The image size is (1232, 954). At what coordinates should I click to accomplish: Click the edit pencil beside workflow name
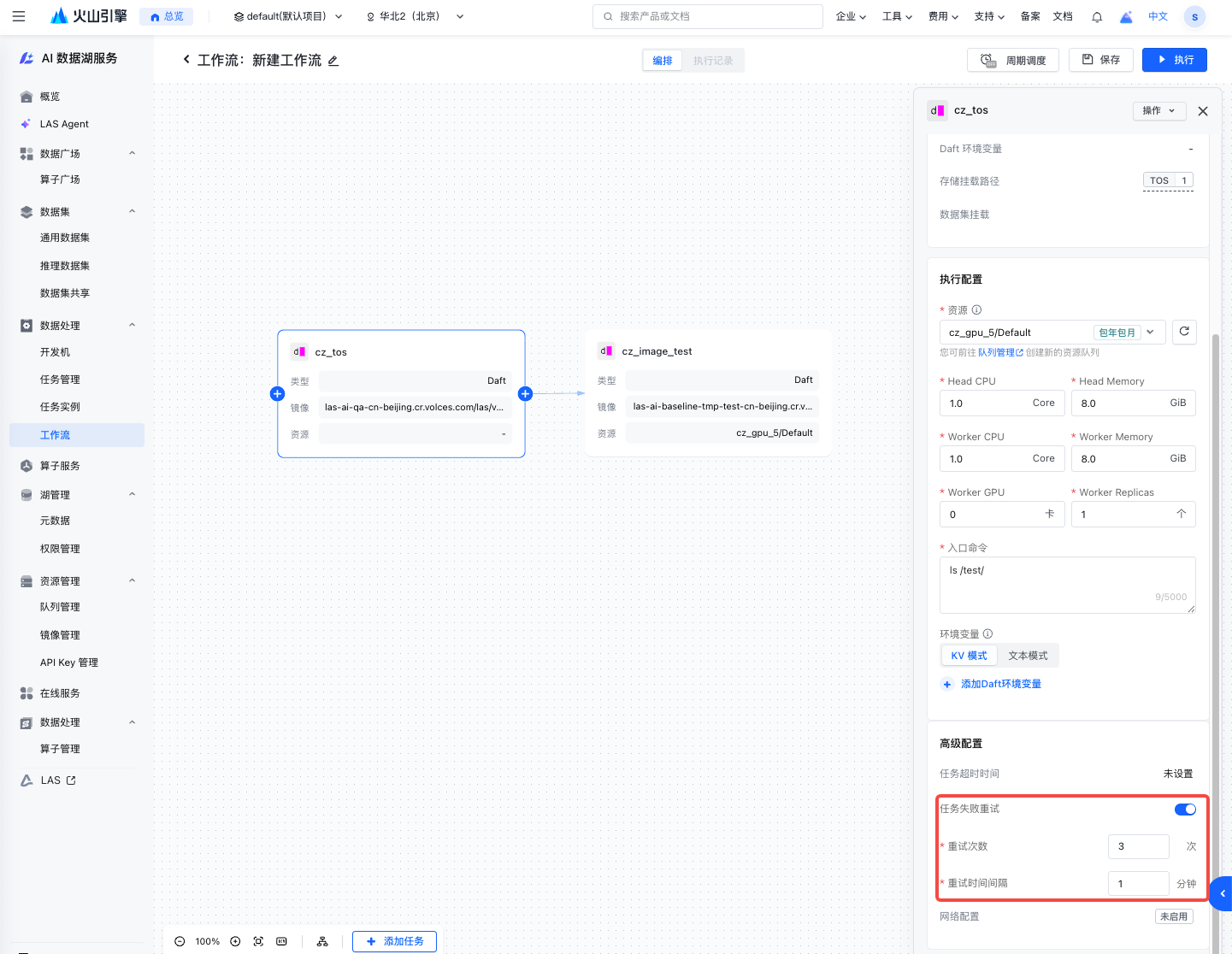333,61
